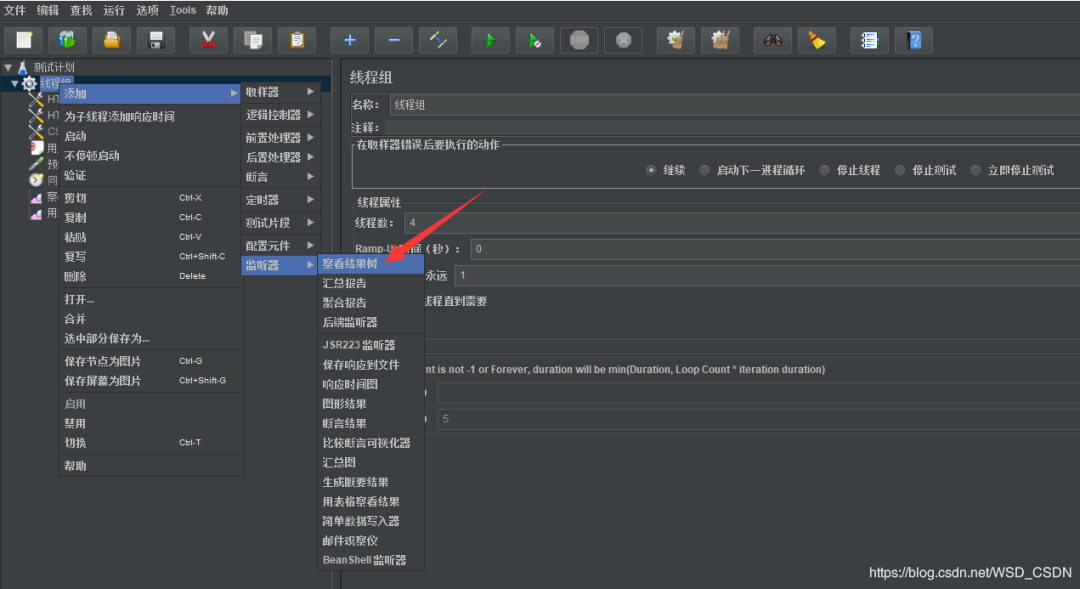This screenshot has width=1080, height=589.
Task: Click the Clear results icon
Action: click(x=676, y=41)
